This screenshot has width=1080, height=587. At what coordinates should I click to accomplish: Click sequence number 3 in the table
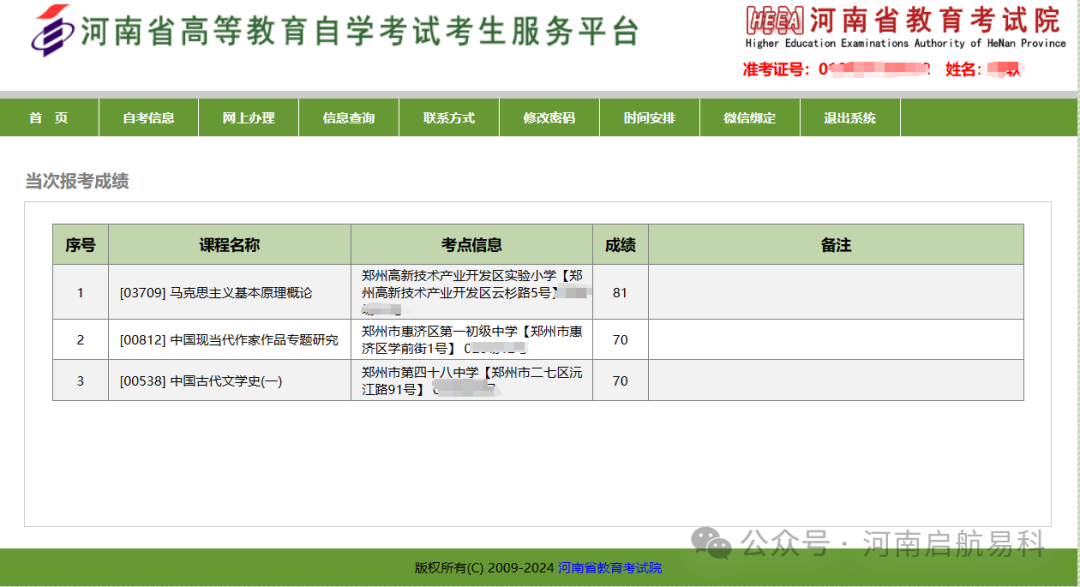(x=81, y=381)
